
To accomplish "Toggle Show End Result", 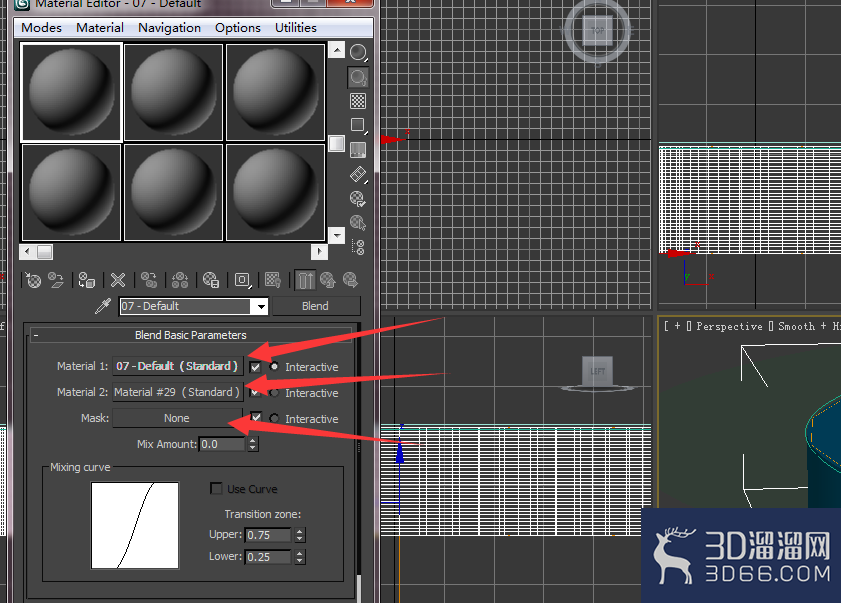I will 306,280.
